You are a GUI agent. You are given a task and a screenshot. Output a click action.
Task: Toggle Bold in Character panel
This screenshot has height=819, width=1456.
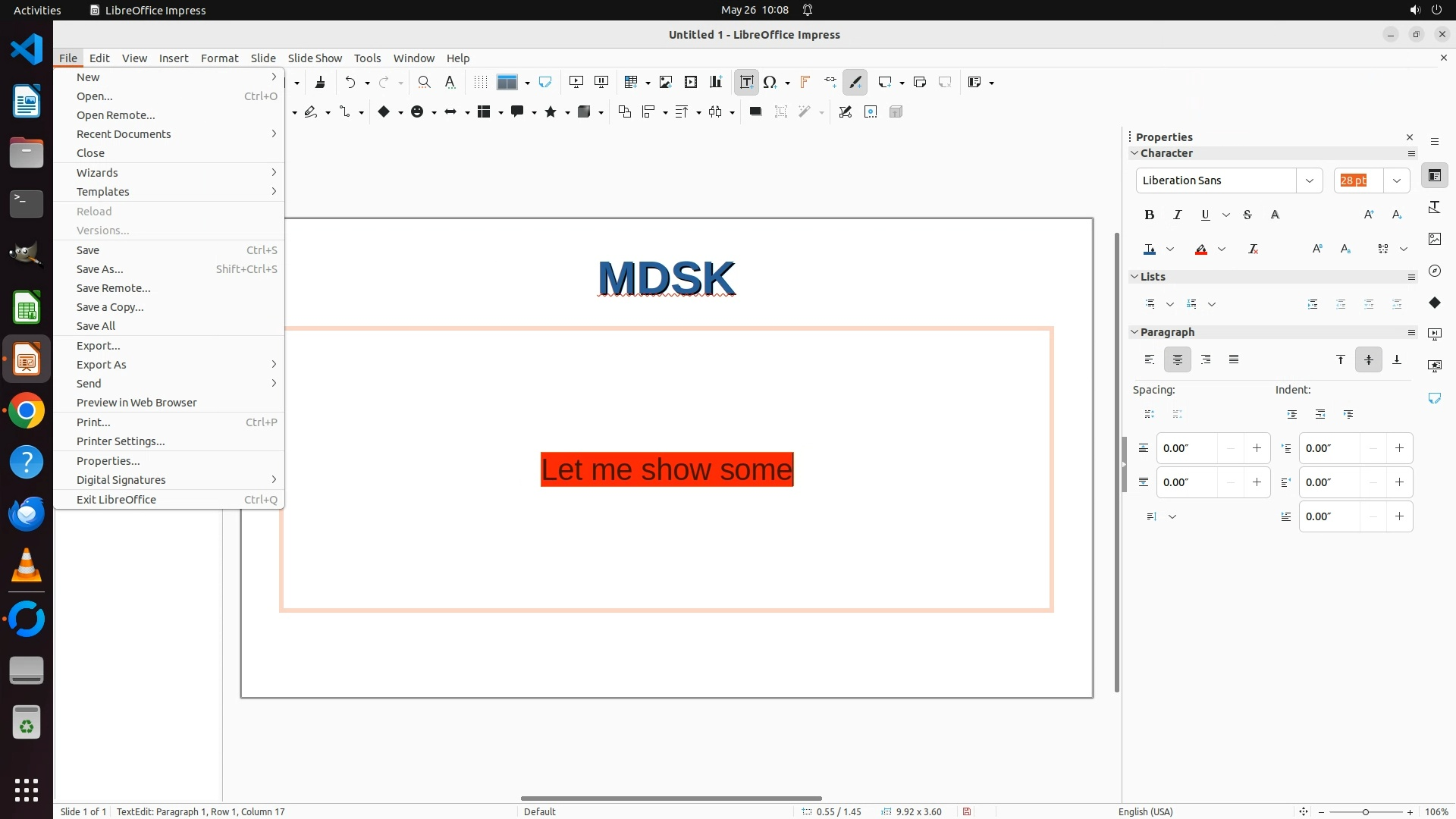click(x=1150, y=215)
